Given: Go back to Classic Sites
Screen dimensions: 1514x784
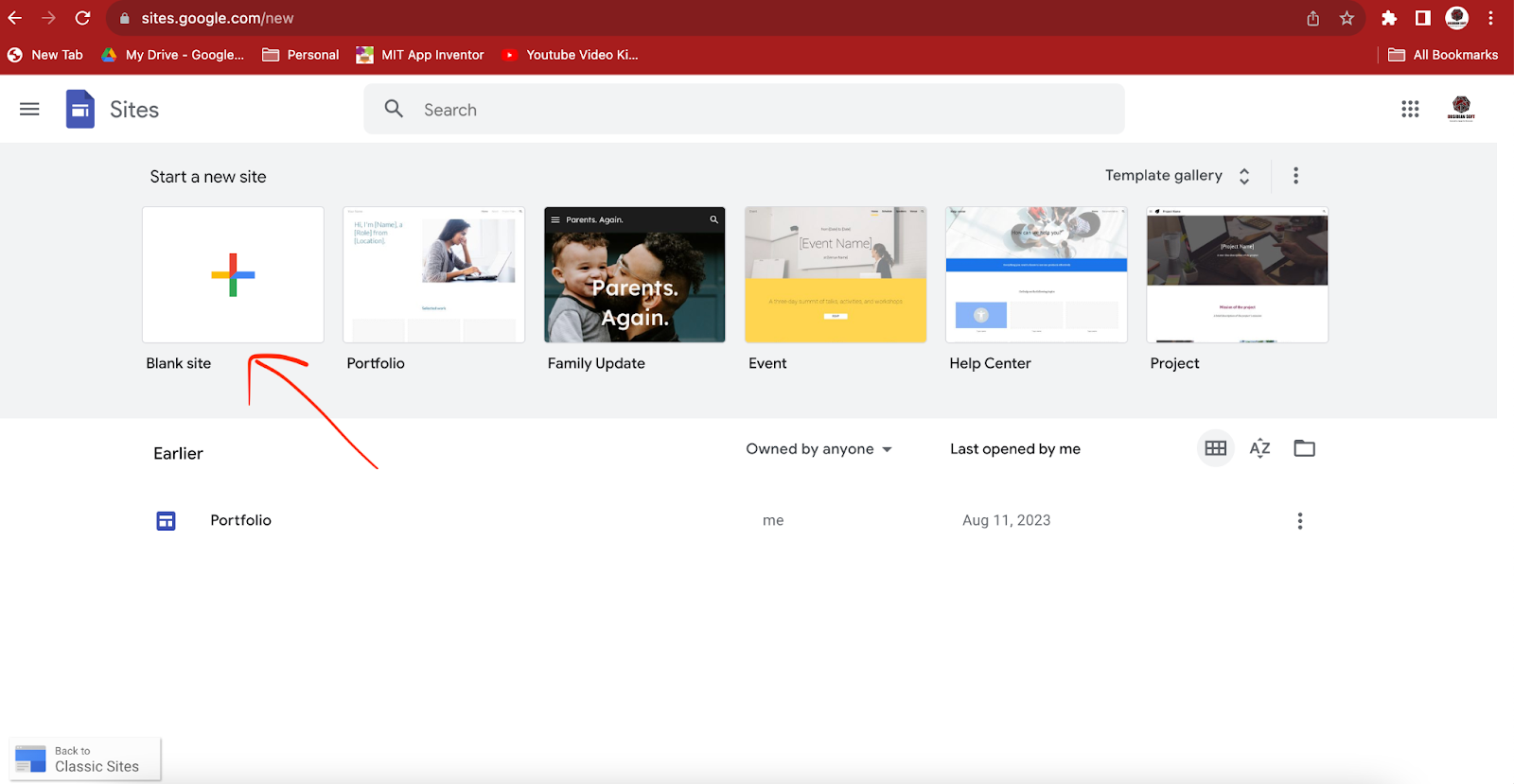Looking at the screenshot, I should 85,759.
